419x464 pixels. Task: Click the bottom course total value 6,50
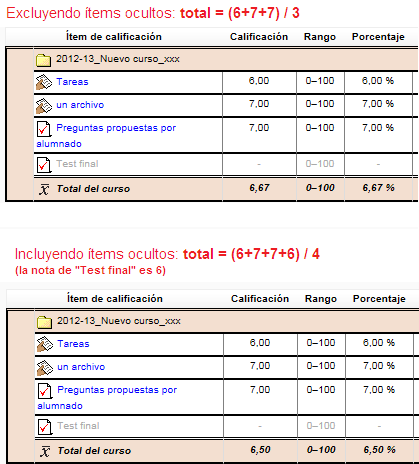pos(260,450)
